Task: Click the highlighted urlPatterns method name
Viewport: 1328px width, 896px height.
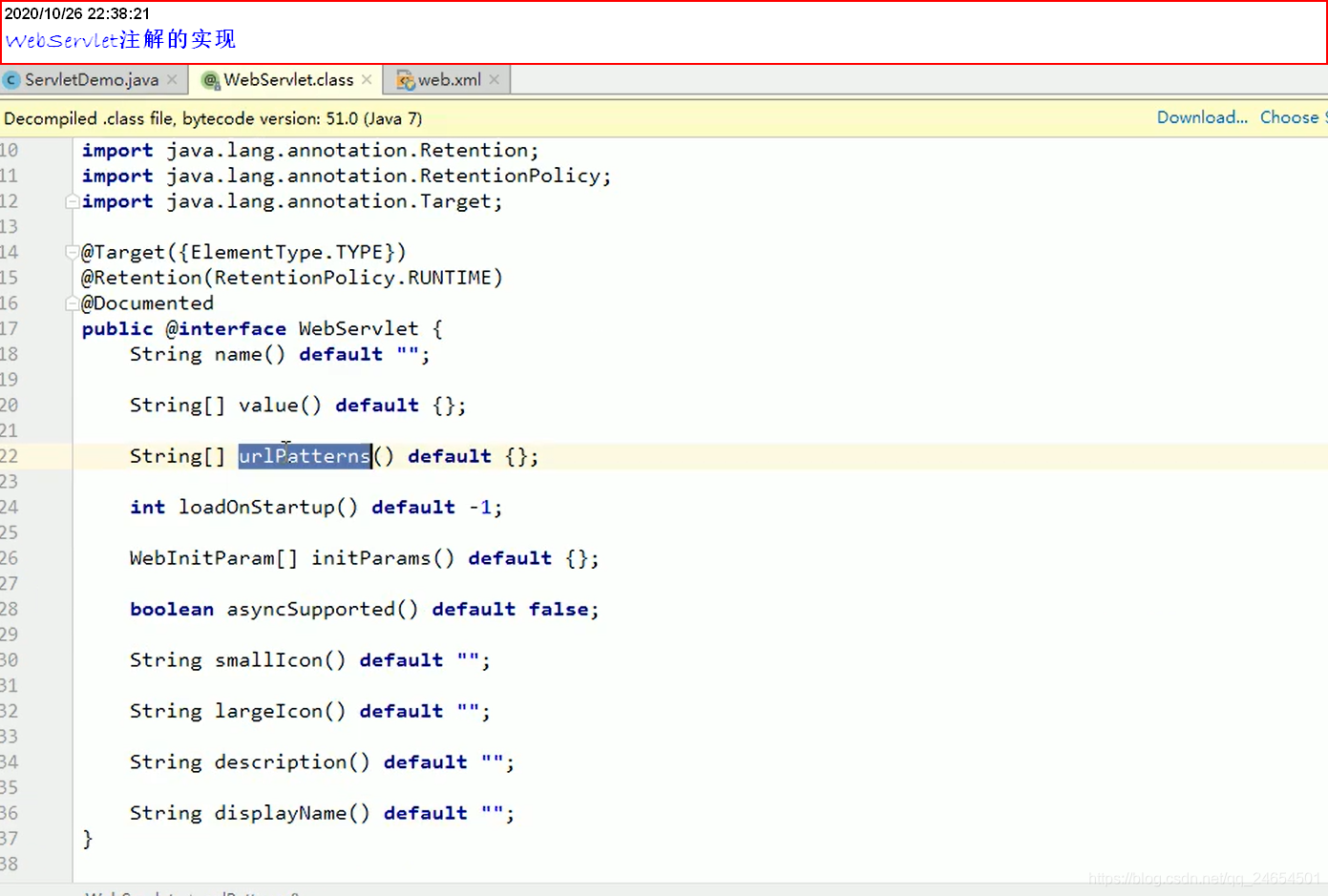Action: coord(305,456)
